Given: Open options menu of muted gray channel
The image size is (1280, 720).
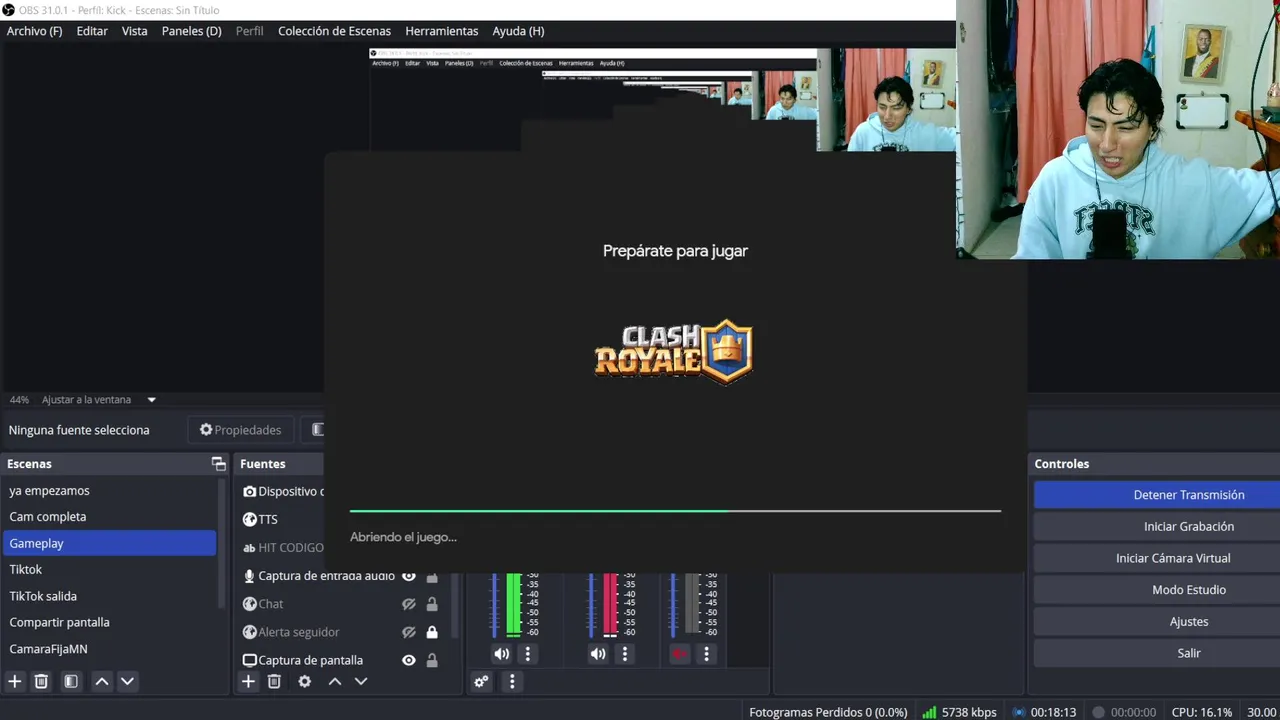Looking at the screenshot, I should [706, 654].
